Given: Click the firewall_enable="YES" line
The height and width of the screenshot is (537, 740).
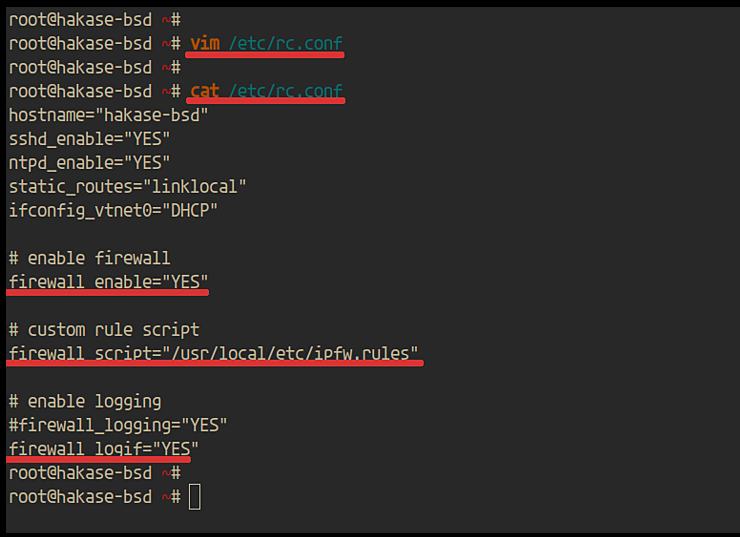Looking at the screenshot, I should (x=108, y=282).
